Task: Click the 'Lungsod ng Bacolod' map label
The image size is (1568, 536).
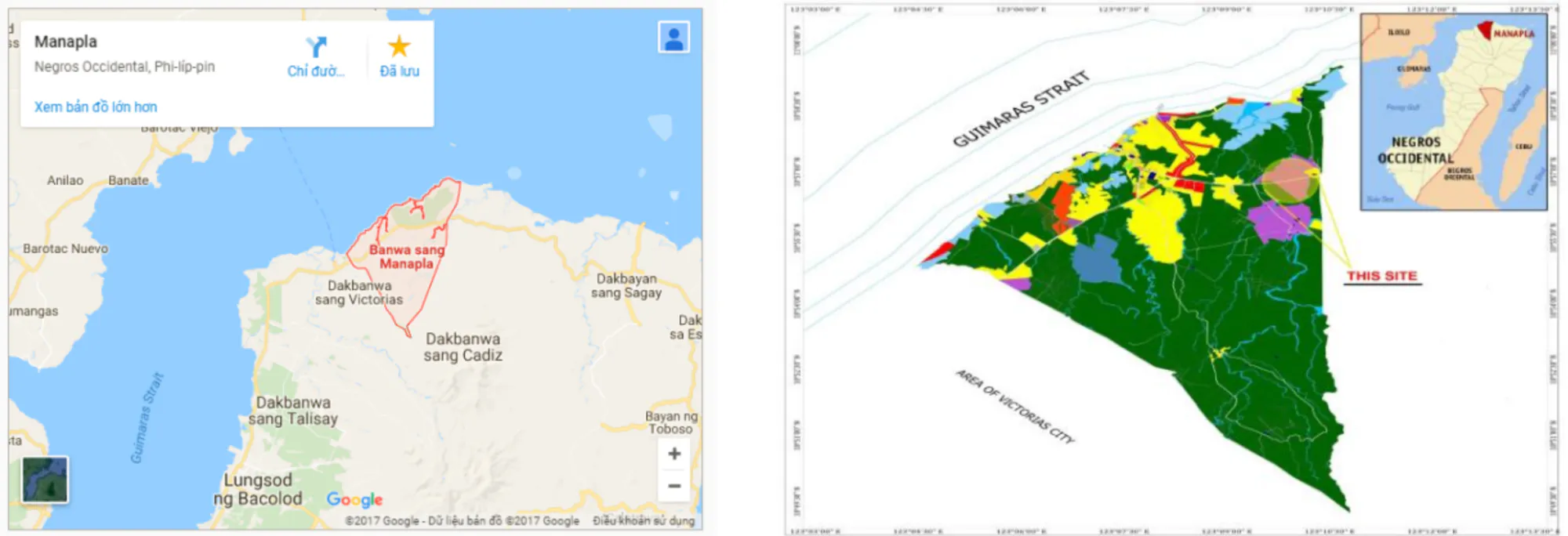Action: click(258, 489)
